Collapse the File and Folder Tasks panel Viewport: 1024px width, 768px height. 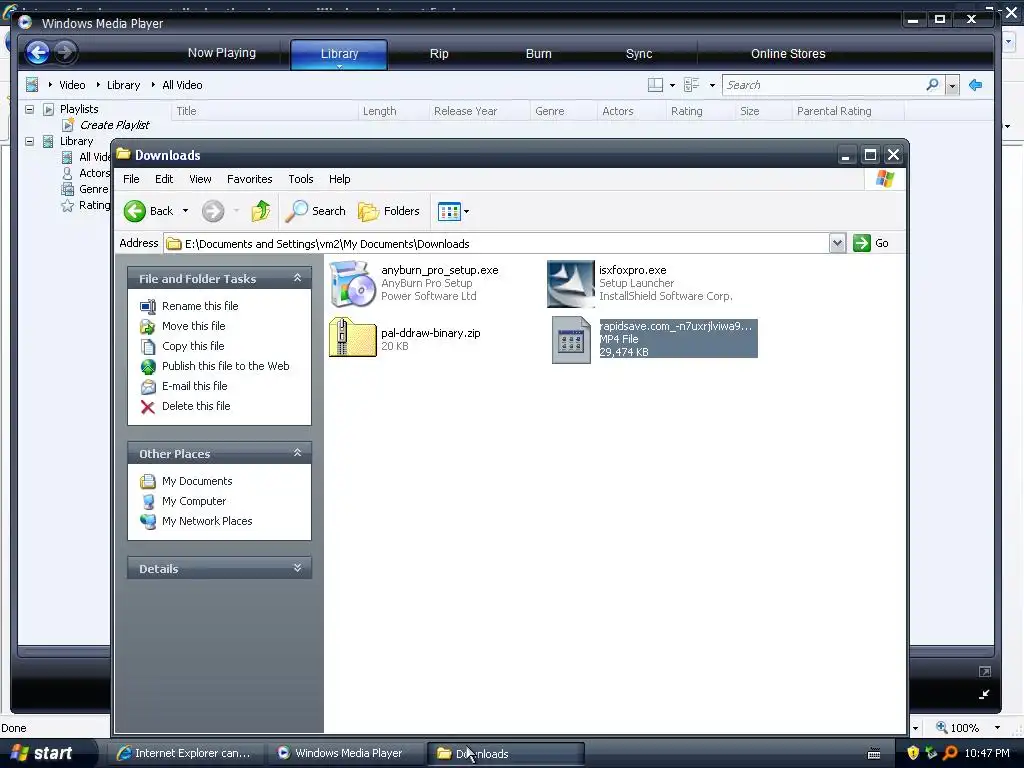click(x=297, y=278)
